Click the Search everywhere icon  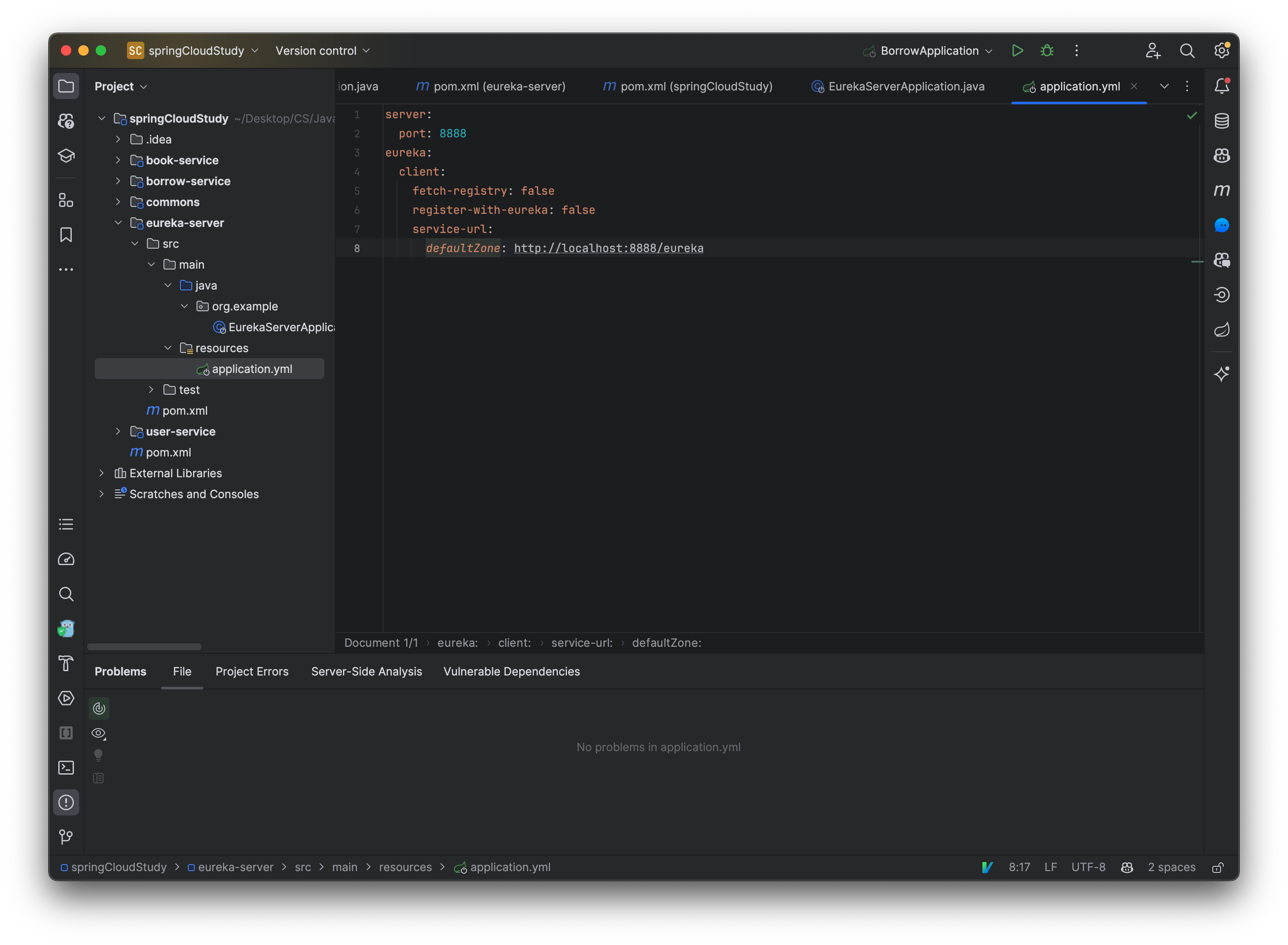pyautogui.click(x=1188, y=50)
